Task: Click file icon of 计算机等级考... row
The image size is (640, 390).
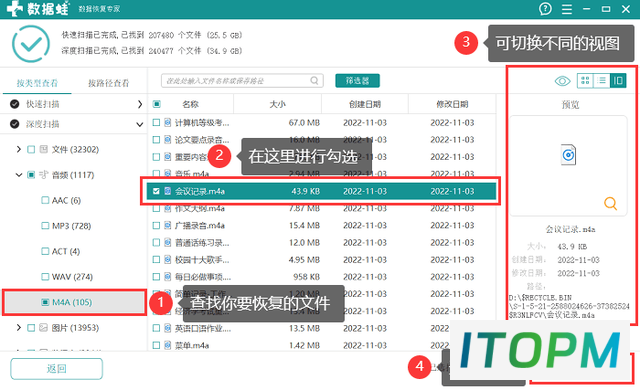Action: pos(167,122)
